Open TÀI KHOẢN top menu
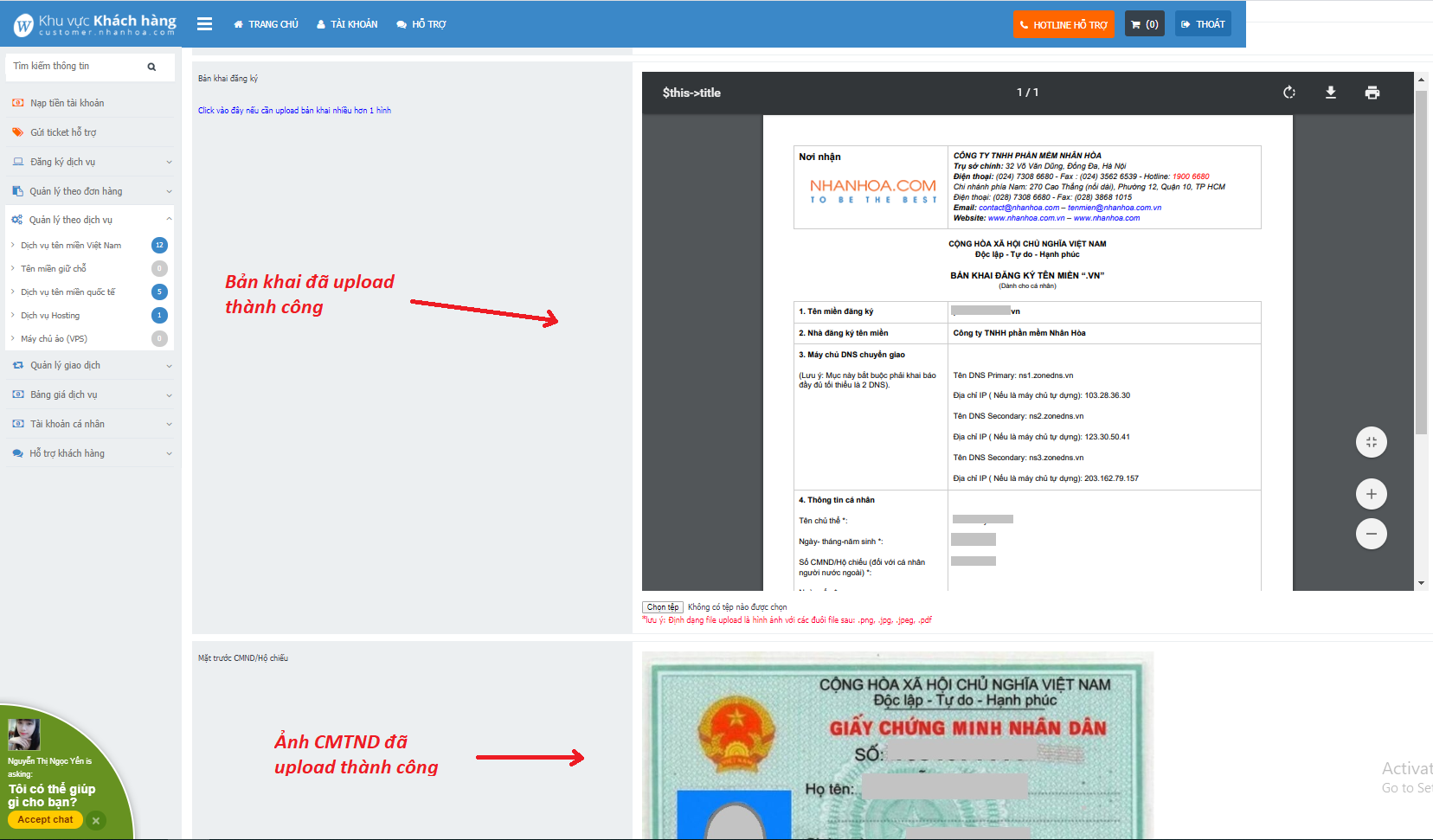The width and height of the screenshot is (1433, 840). coord(347,24)
